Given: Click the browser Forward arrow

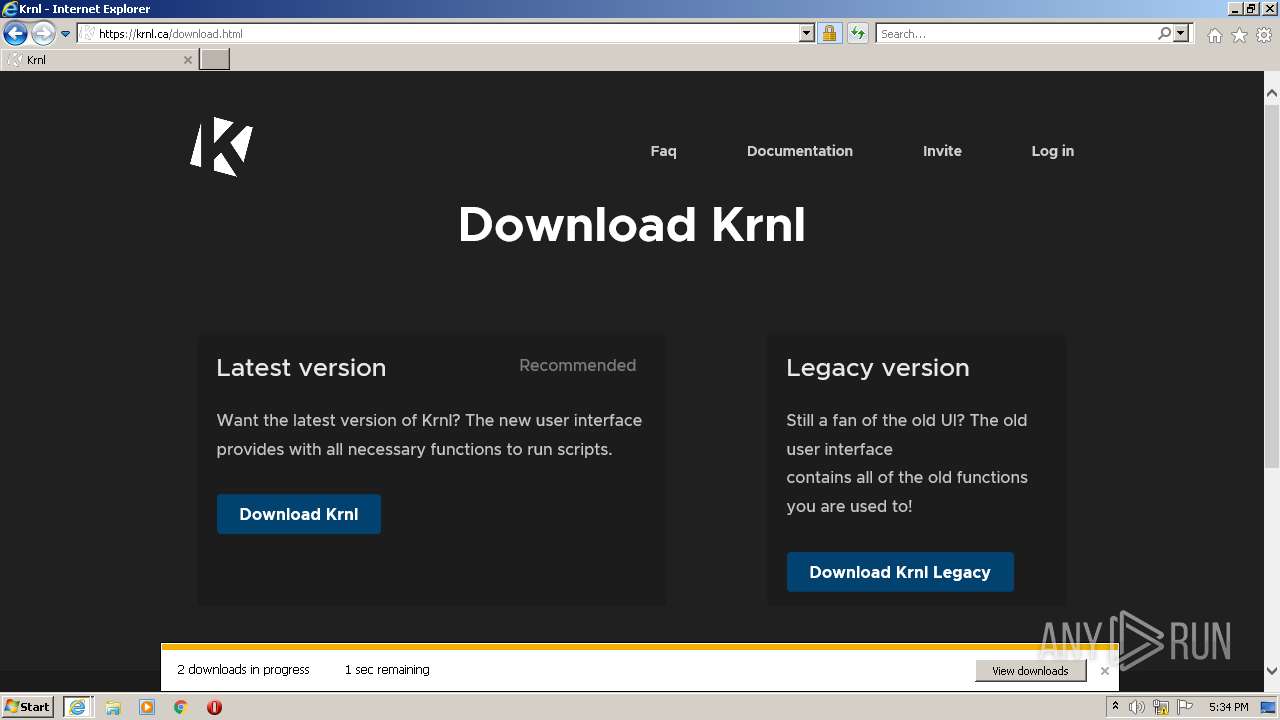Looking at the screenshot, I should point(43,34).
